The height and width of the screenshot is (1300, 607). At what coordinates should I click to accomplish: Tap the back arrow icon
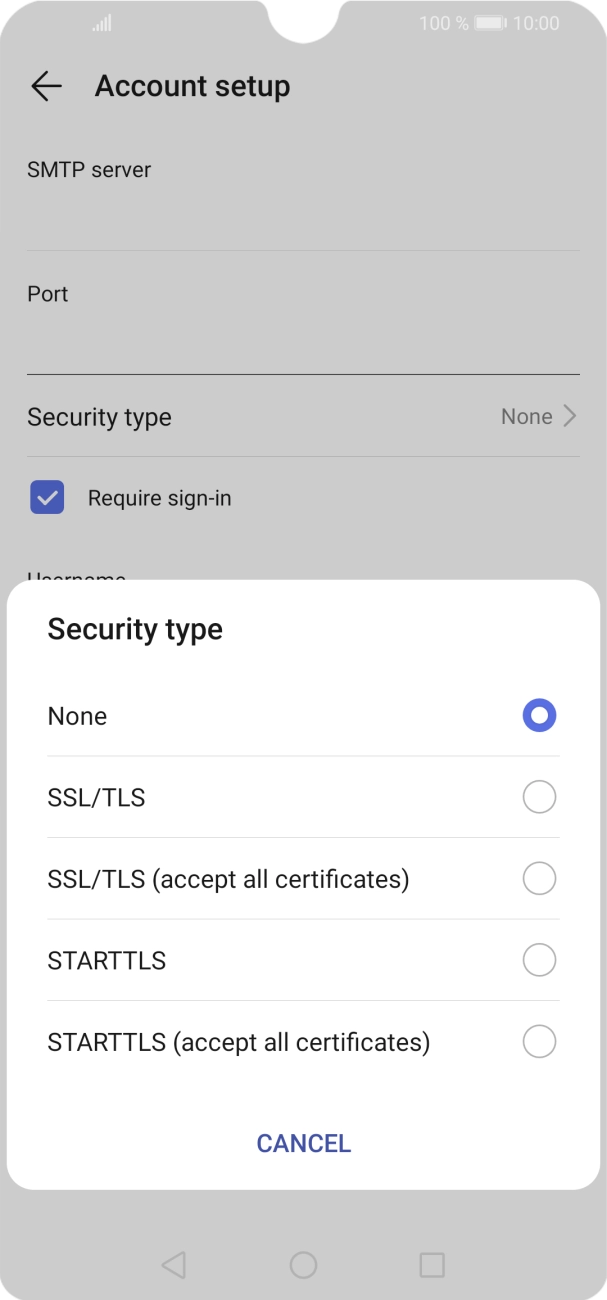46,87
